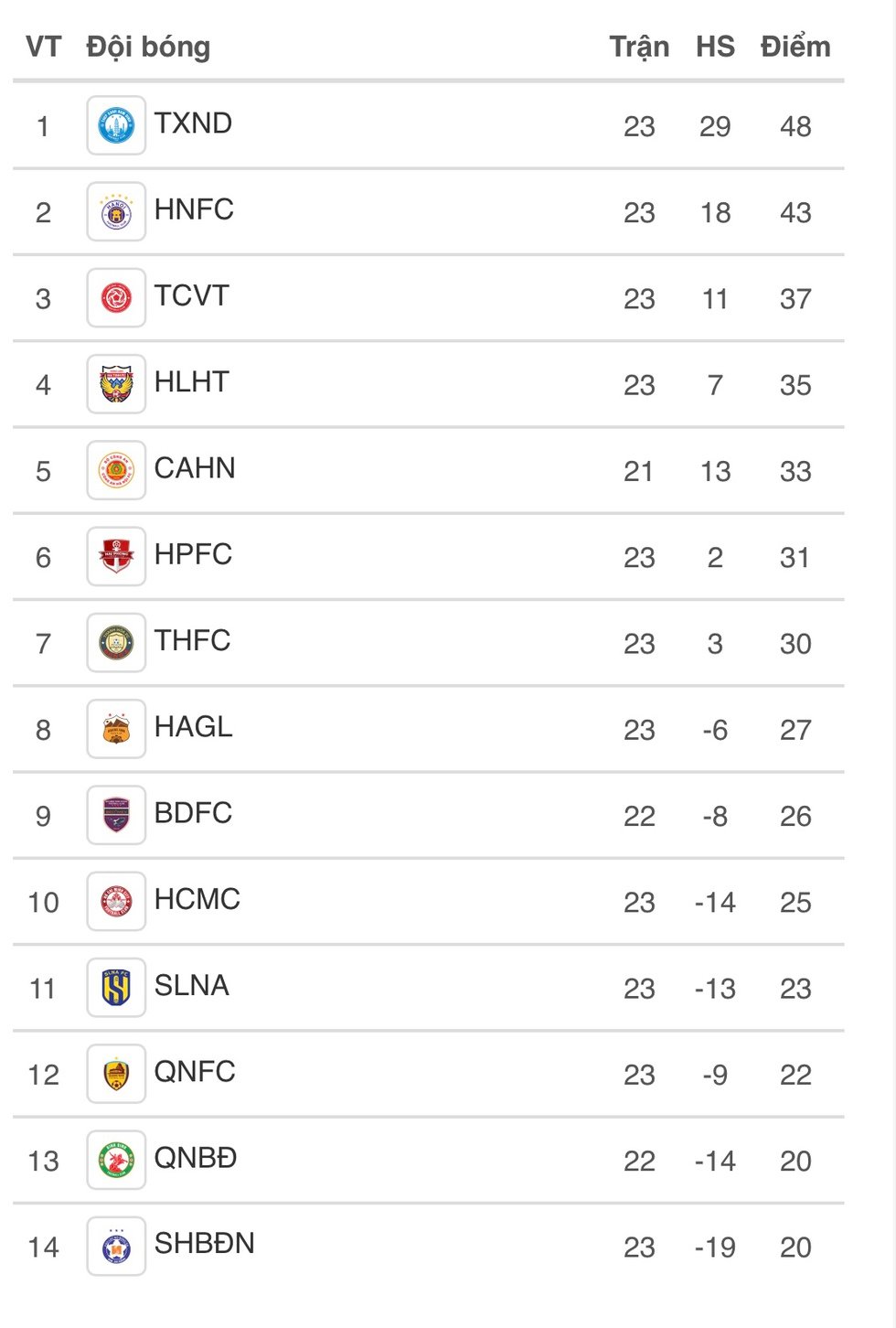Click the HAGL team badge
This screenshot has height=1328, width=896.
pos(116,729)
